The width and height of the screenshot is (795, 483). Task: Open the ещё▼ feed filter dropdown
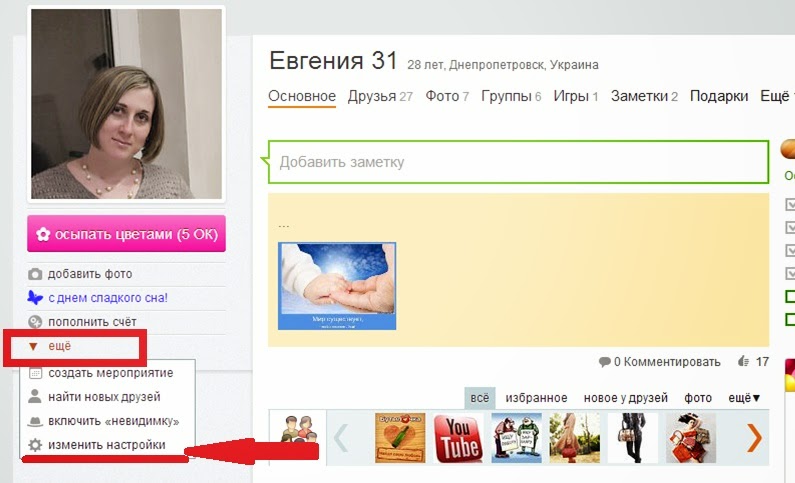744,398
